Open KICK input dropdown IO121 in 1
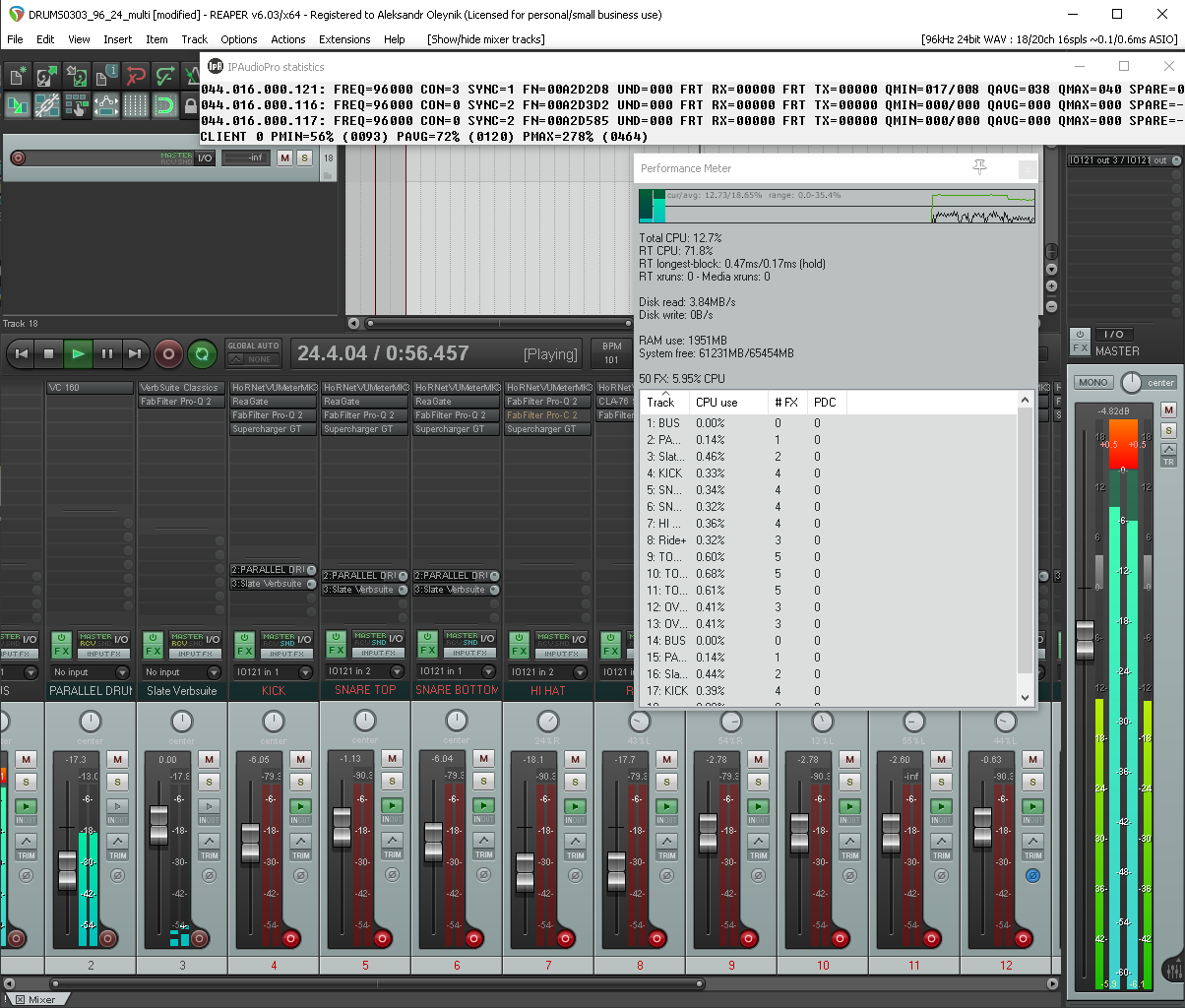 click(x=274, y=671)
